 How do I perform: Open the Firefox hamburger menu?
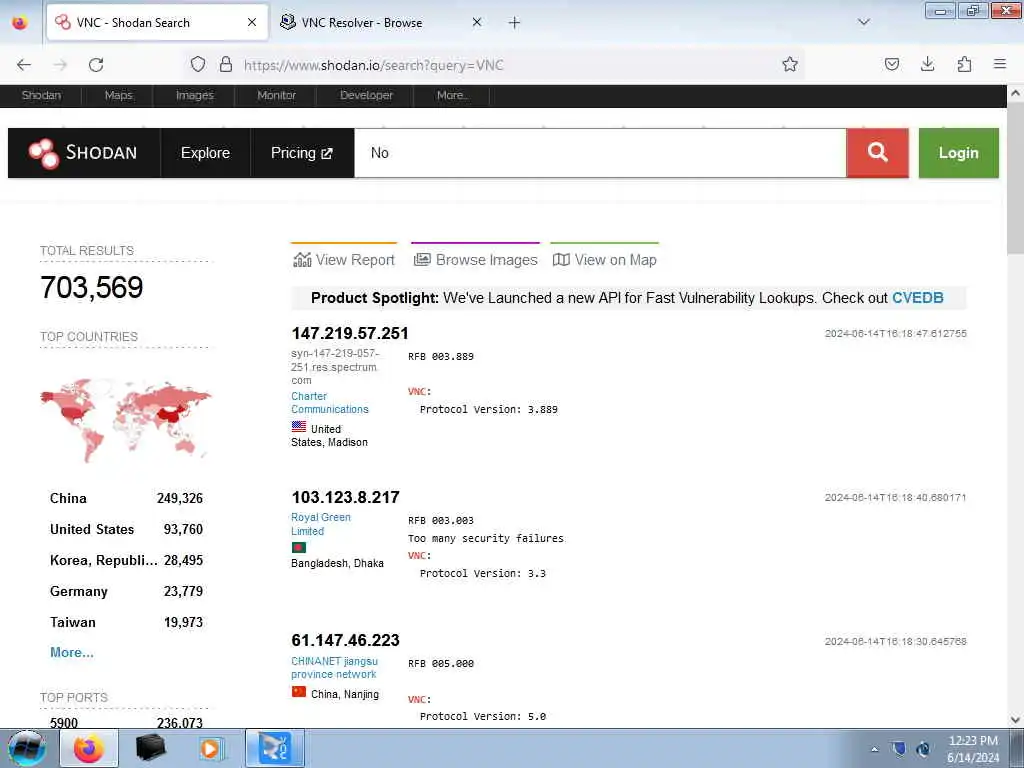1000,64
